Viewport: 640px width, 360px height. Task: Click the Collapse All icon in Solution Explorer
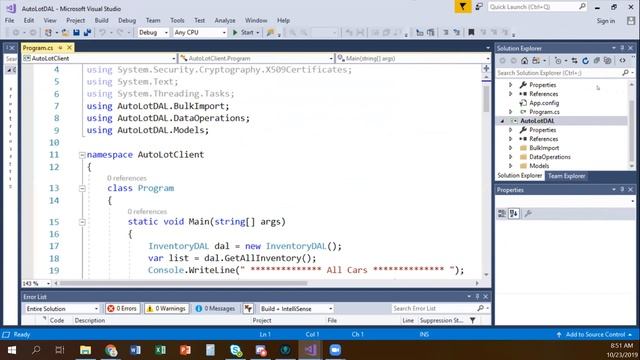597,60
